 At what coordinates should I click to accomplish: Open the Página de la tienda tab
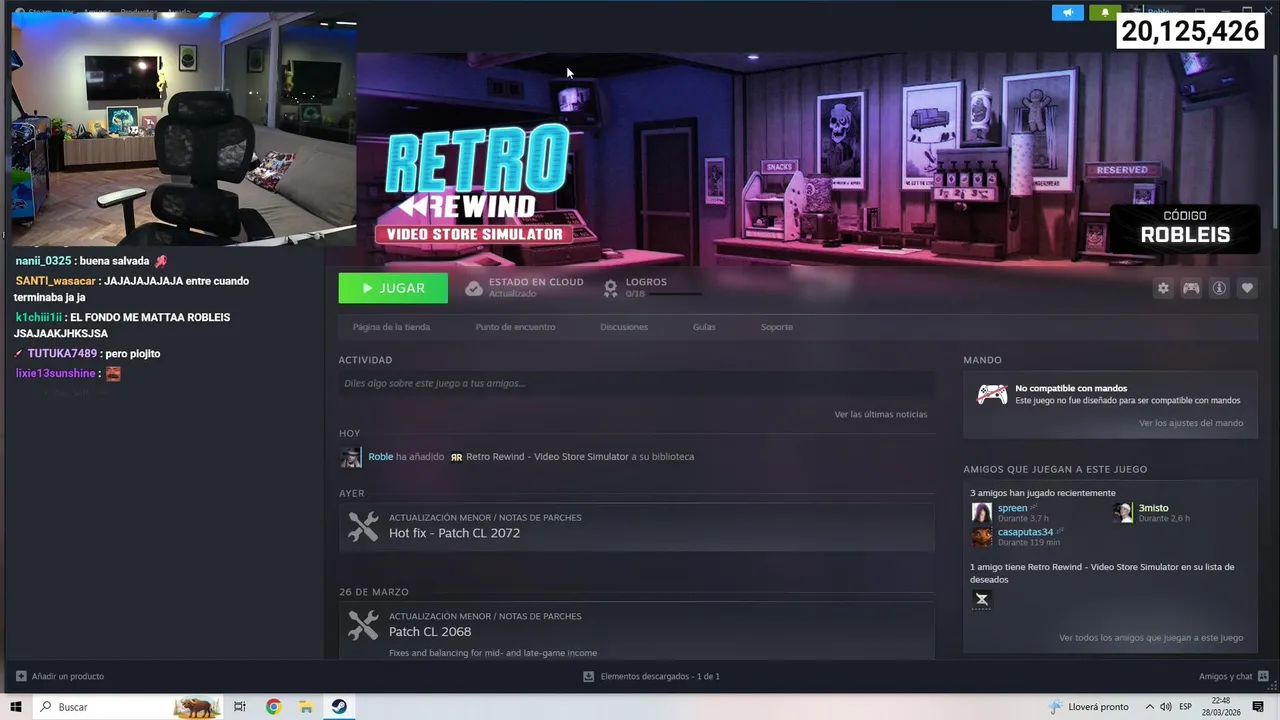click(x=391, y=327)
